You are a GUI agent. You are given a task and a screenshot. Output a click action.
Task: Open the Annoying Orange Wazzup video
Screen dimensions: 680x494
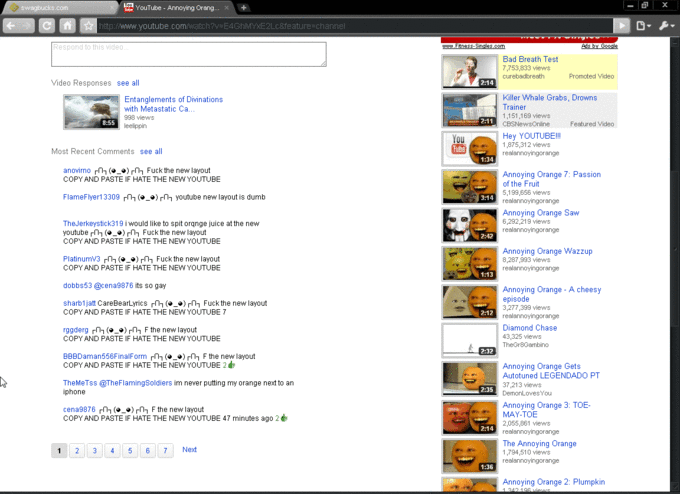point(547,251)
